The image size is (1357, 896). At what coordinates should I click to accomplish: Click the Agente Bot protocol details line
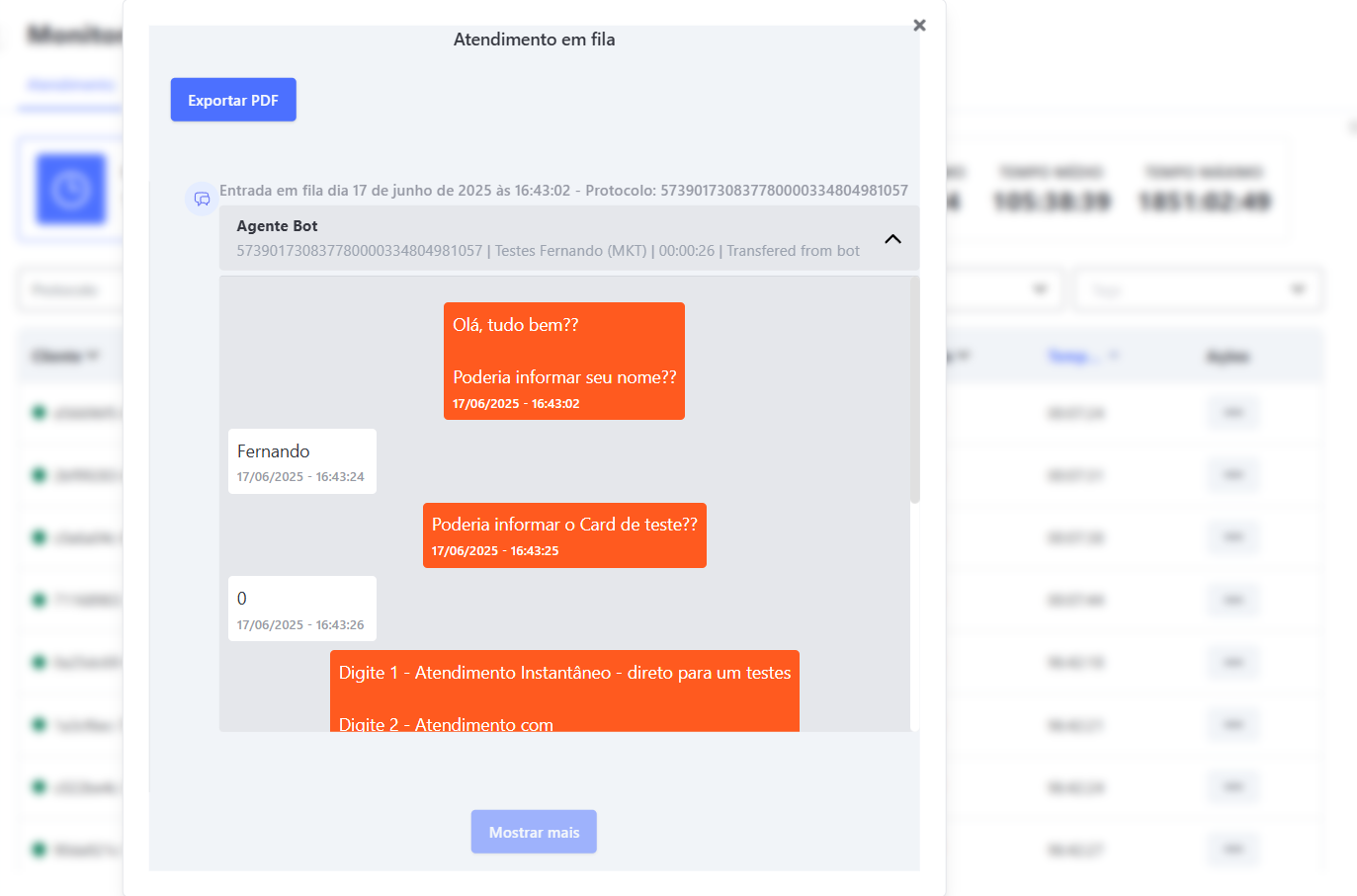pyautogui.click(x=548, y=251)
